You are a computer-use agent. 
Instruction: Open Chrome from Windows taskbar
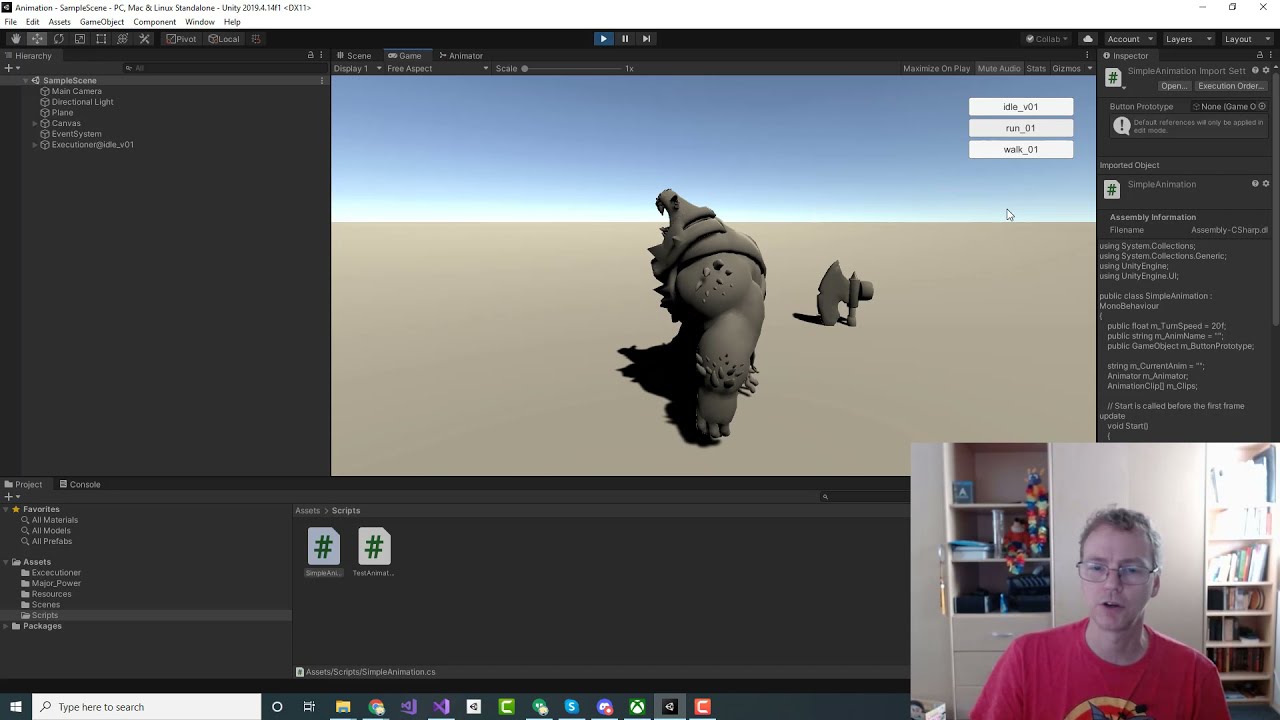[376, 707]
